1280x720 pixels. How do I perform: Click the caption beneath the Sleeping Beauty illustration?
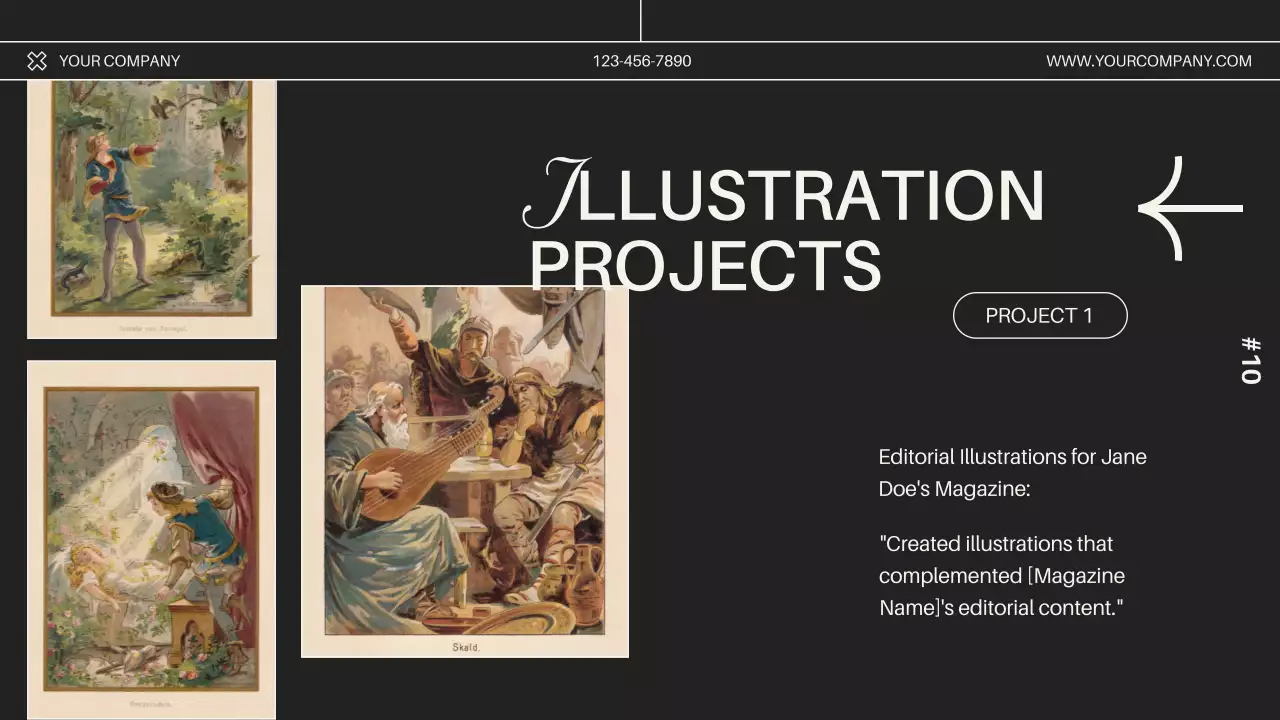(151, 703)
